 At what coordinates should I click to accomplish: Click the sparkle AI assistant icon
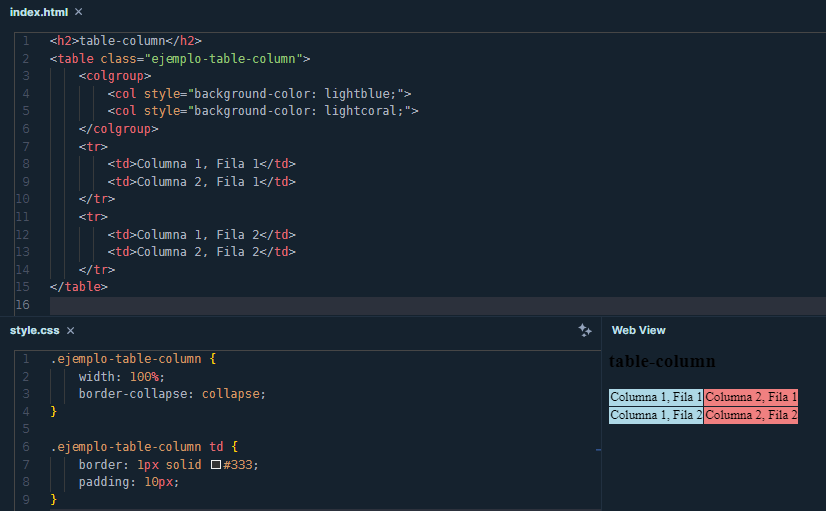pyautogui.click(x=585, y=330)
